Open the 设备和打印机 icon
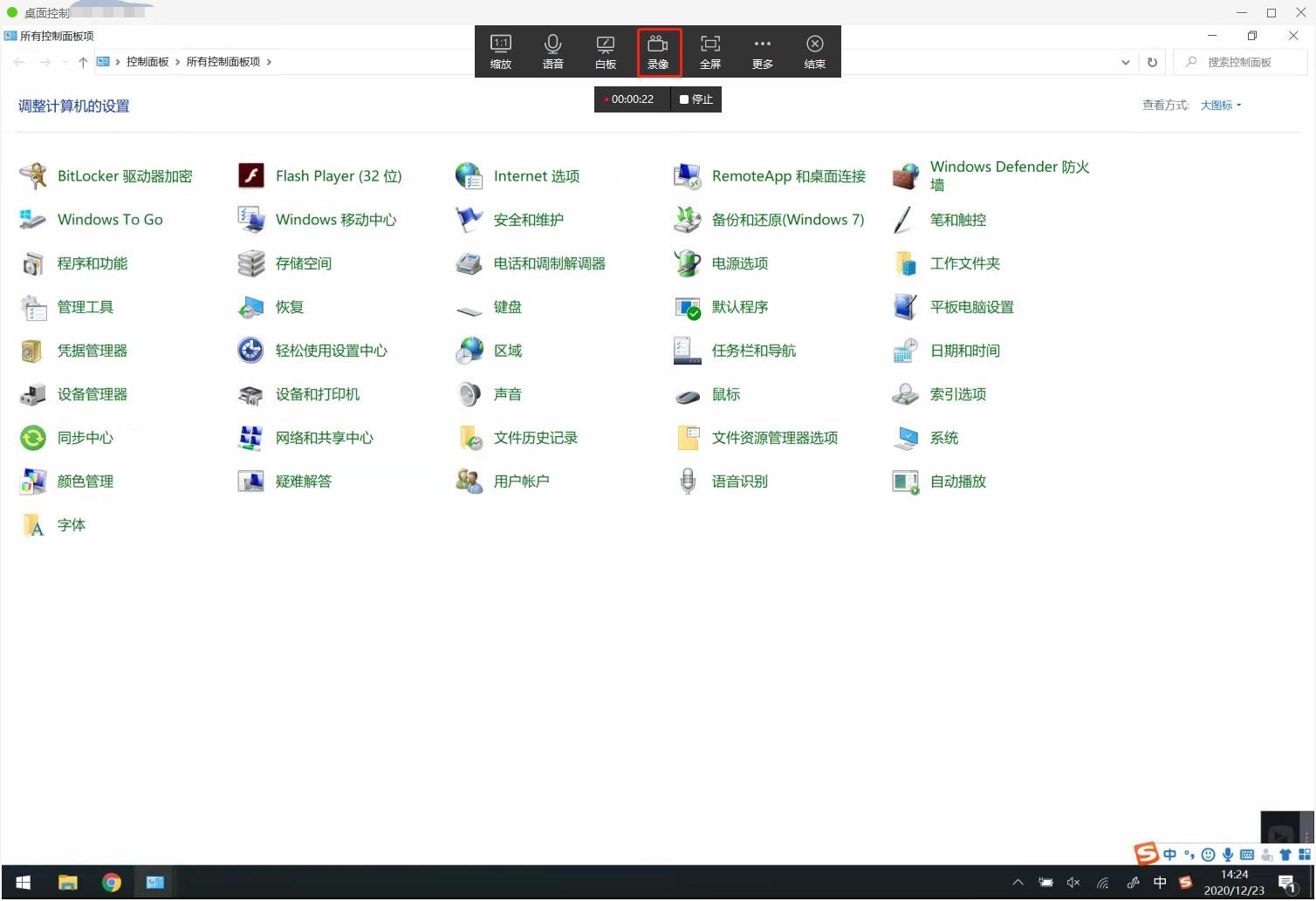 [x=251, y=394]
